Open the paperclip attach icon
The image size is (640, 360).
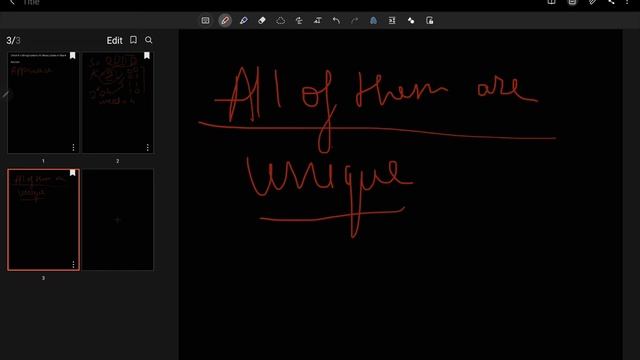point(592,2)
